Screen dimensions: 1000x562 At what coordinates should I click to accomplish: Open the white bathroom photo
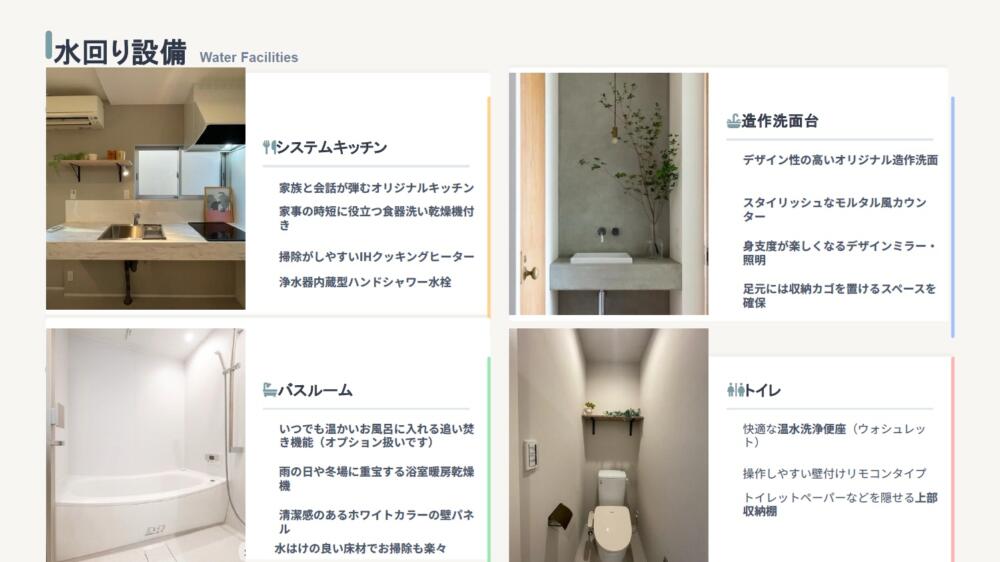click(x=145, y=445)
